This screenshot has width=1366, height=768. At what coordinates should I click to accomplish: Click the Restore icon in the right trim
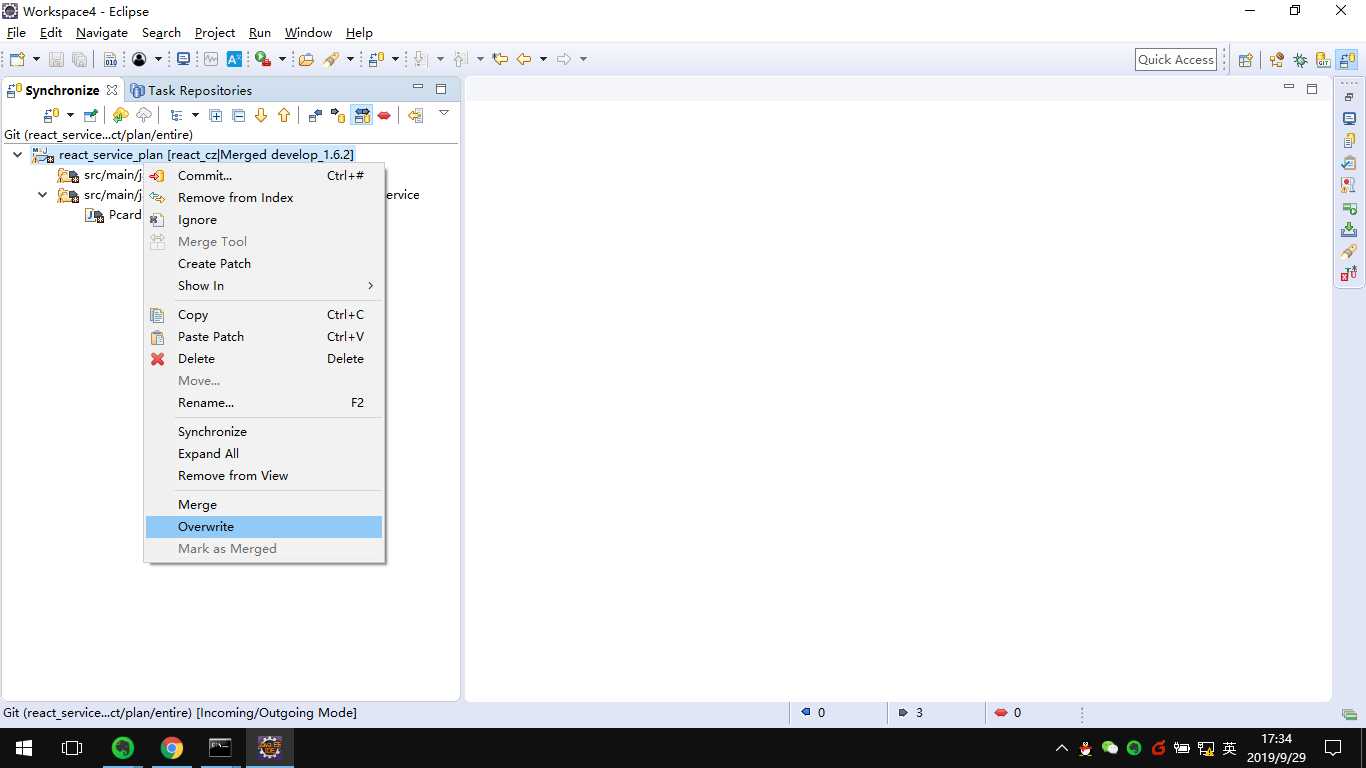pos(1349,97)
